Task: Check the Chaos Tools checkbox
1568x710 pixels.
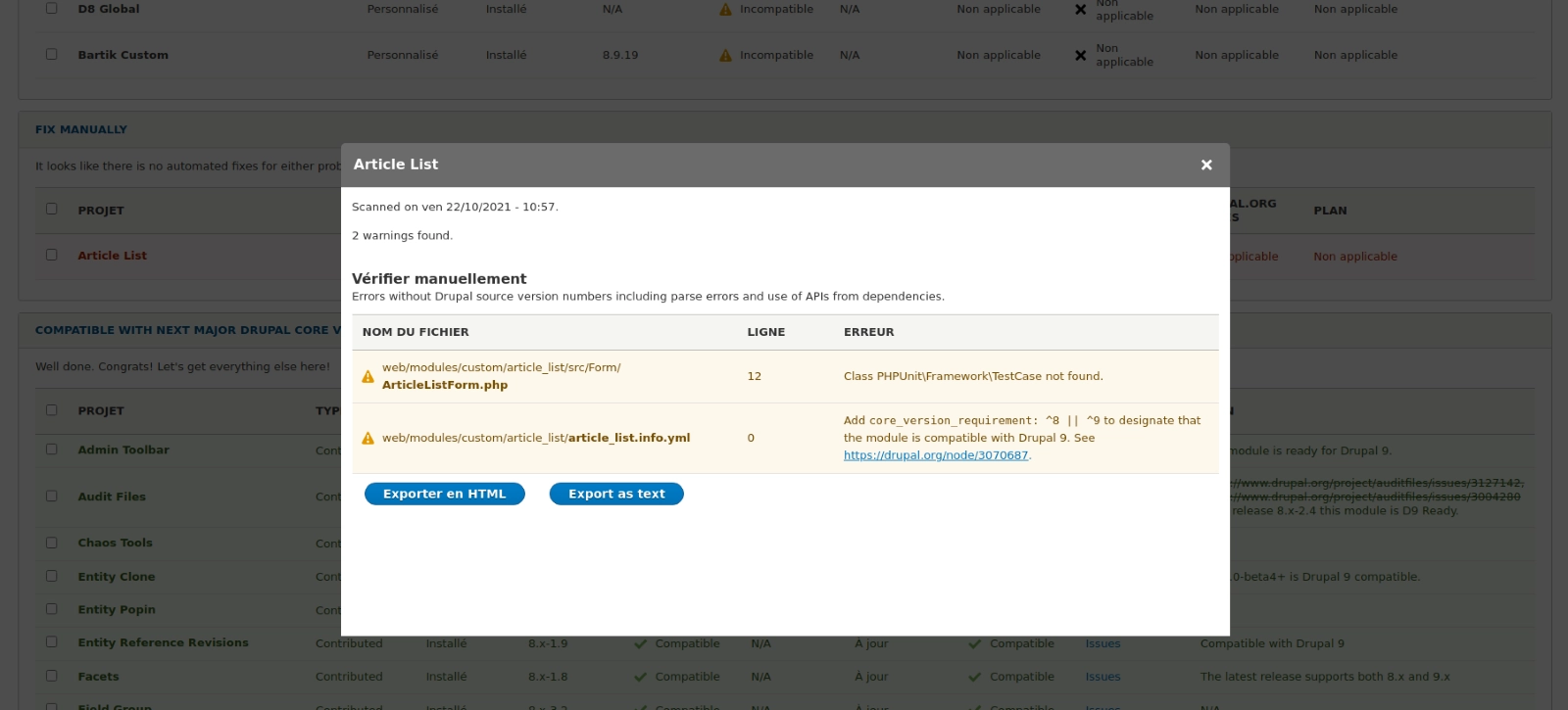Action: tap(52, 542)
